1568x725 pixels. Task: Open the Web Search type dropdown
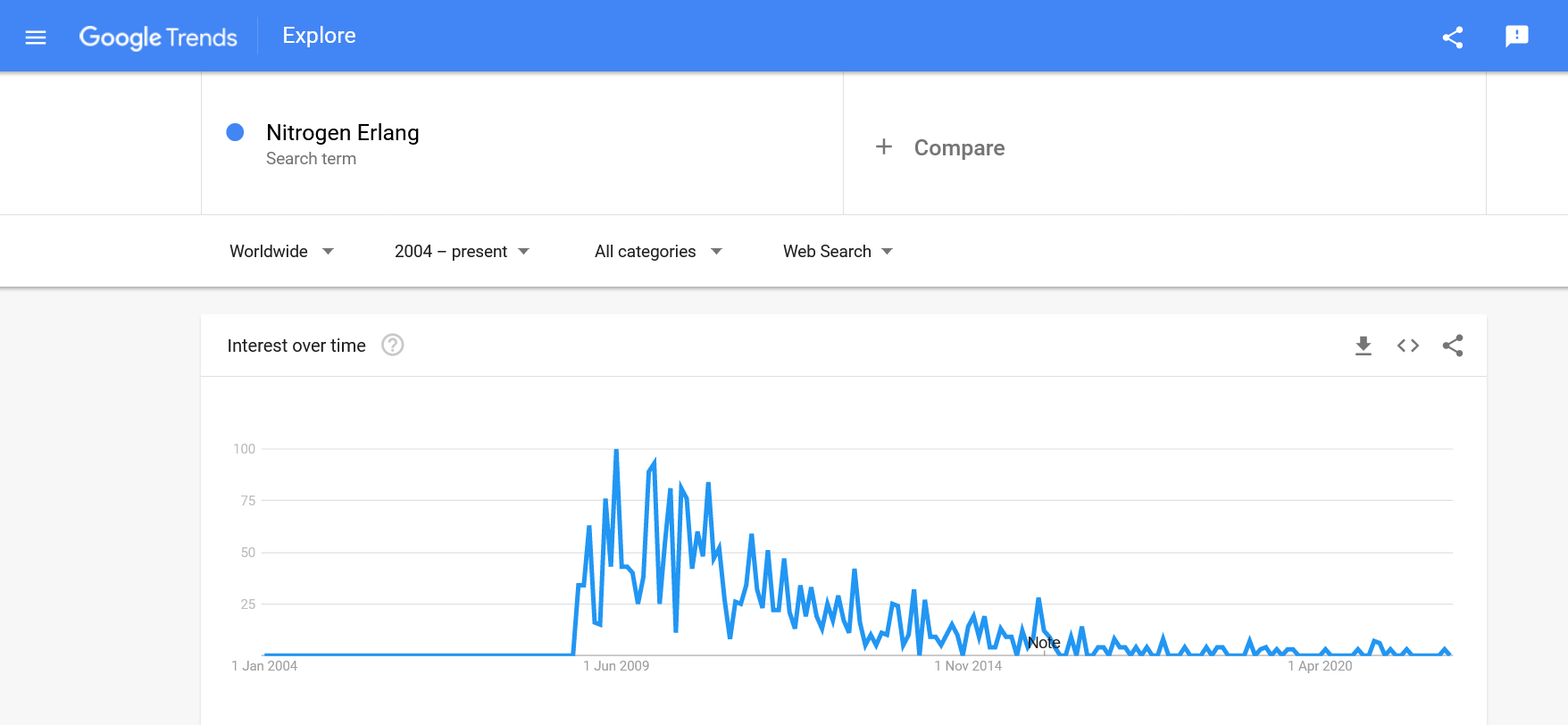click(x=838, y=252)
